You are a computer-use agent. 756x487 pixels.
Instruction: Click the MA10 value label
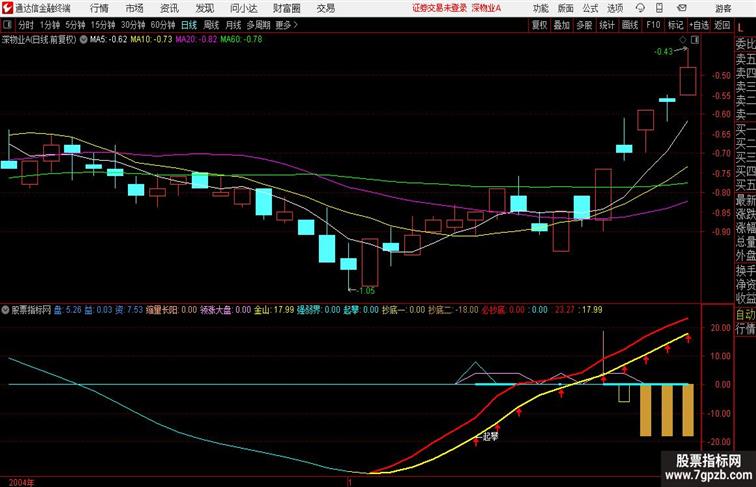point(151,40)
